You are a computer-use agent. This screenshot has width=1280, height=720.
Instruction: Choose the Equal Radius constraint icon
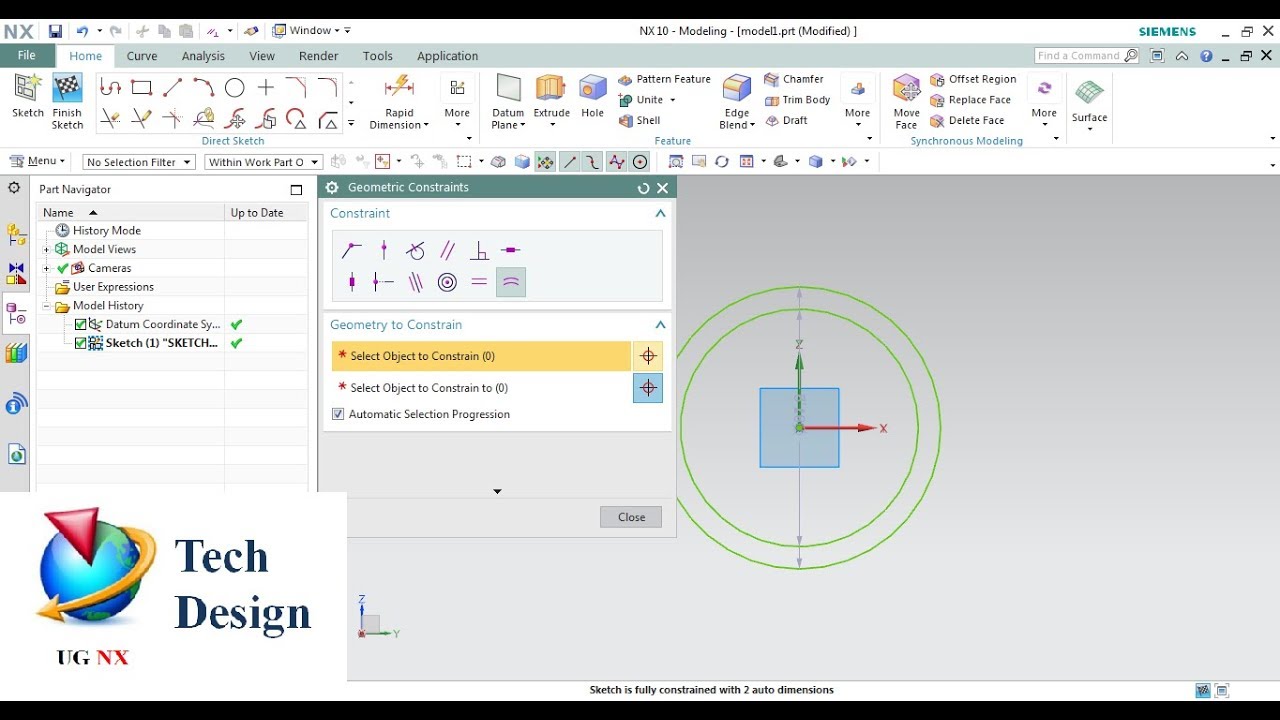point(511,282)
